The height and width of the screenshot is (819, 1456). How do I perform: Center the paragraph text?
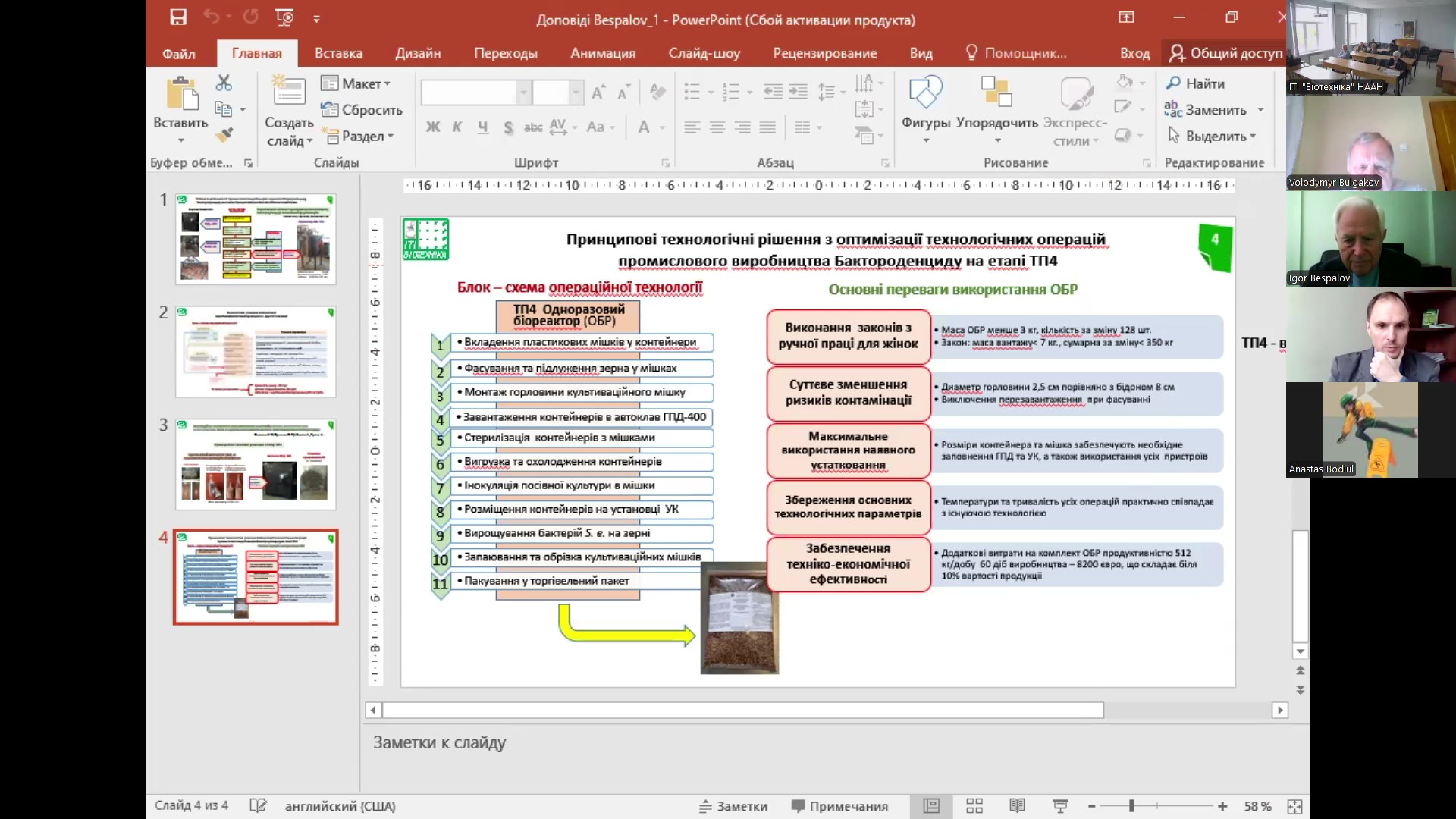pyautogui.click(x=717, y=127)
